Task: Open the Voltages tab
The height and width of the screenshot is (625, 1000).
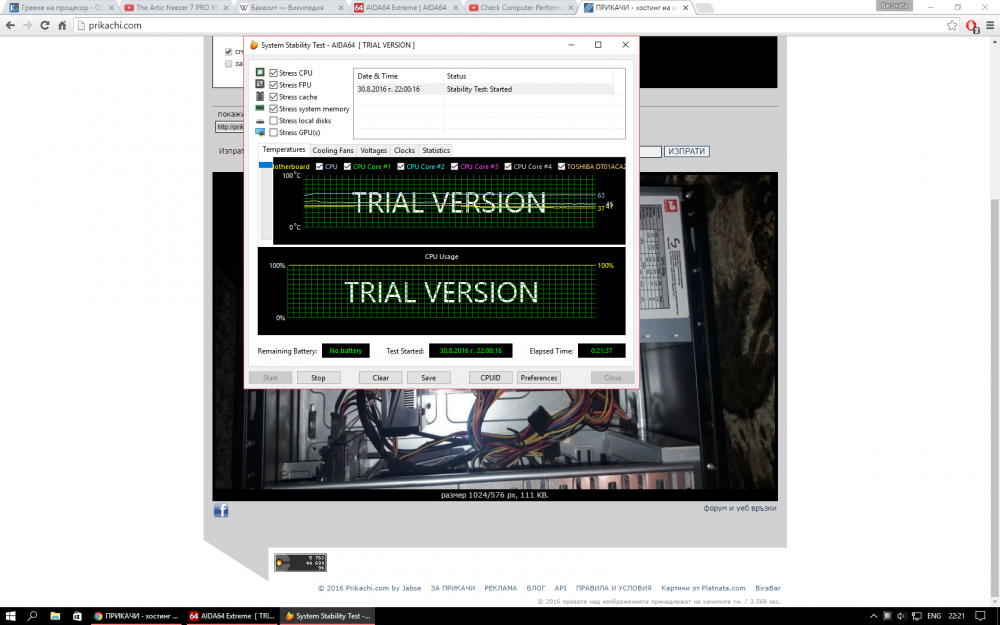Action: pos(374,151)
